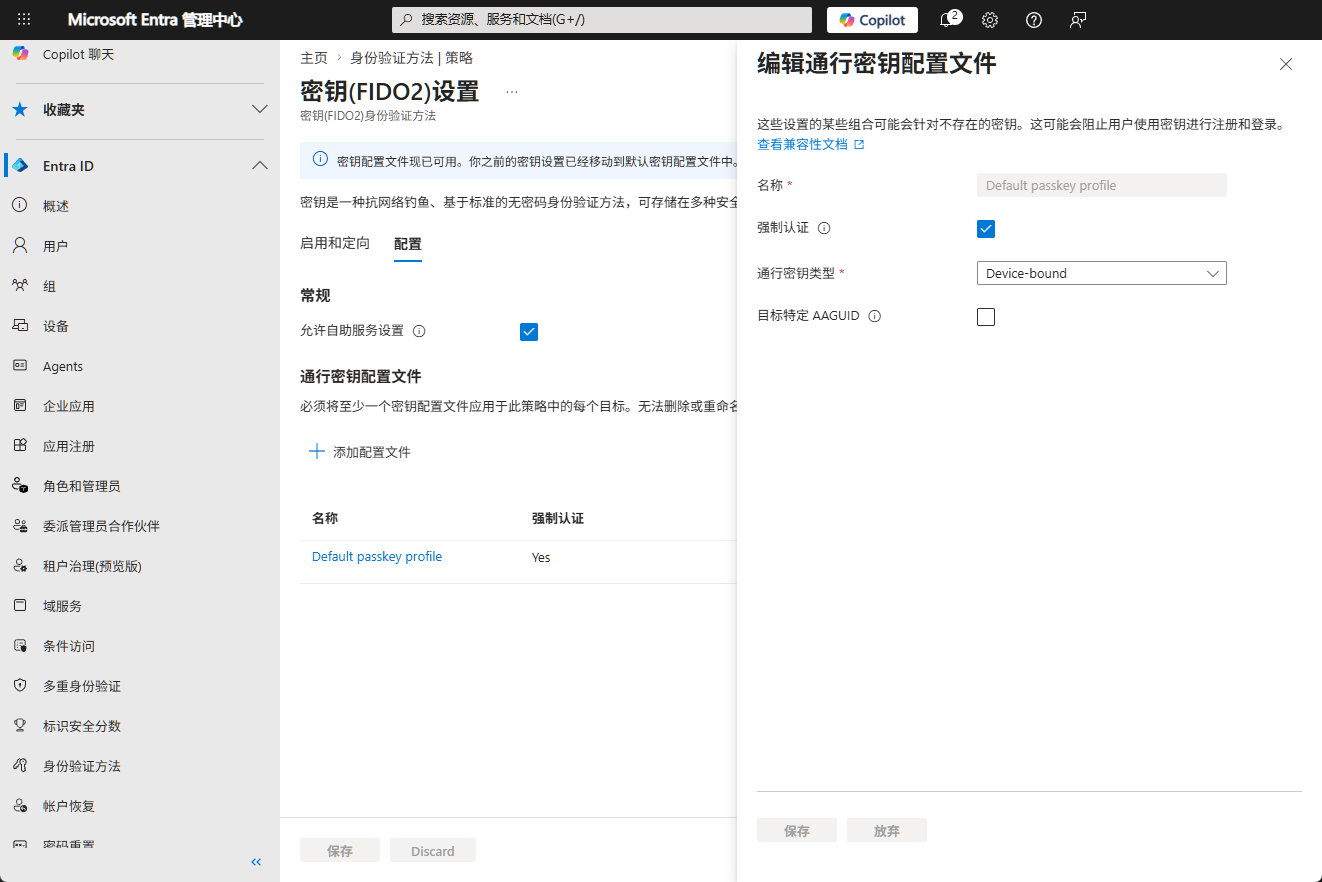This screenshot has height=882, width=1322.
Task: Click the 收藏夹 star icon
Action: 20,110
